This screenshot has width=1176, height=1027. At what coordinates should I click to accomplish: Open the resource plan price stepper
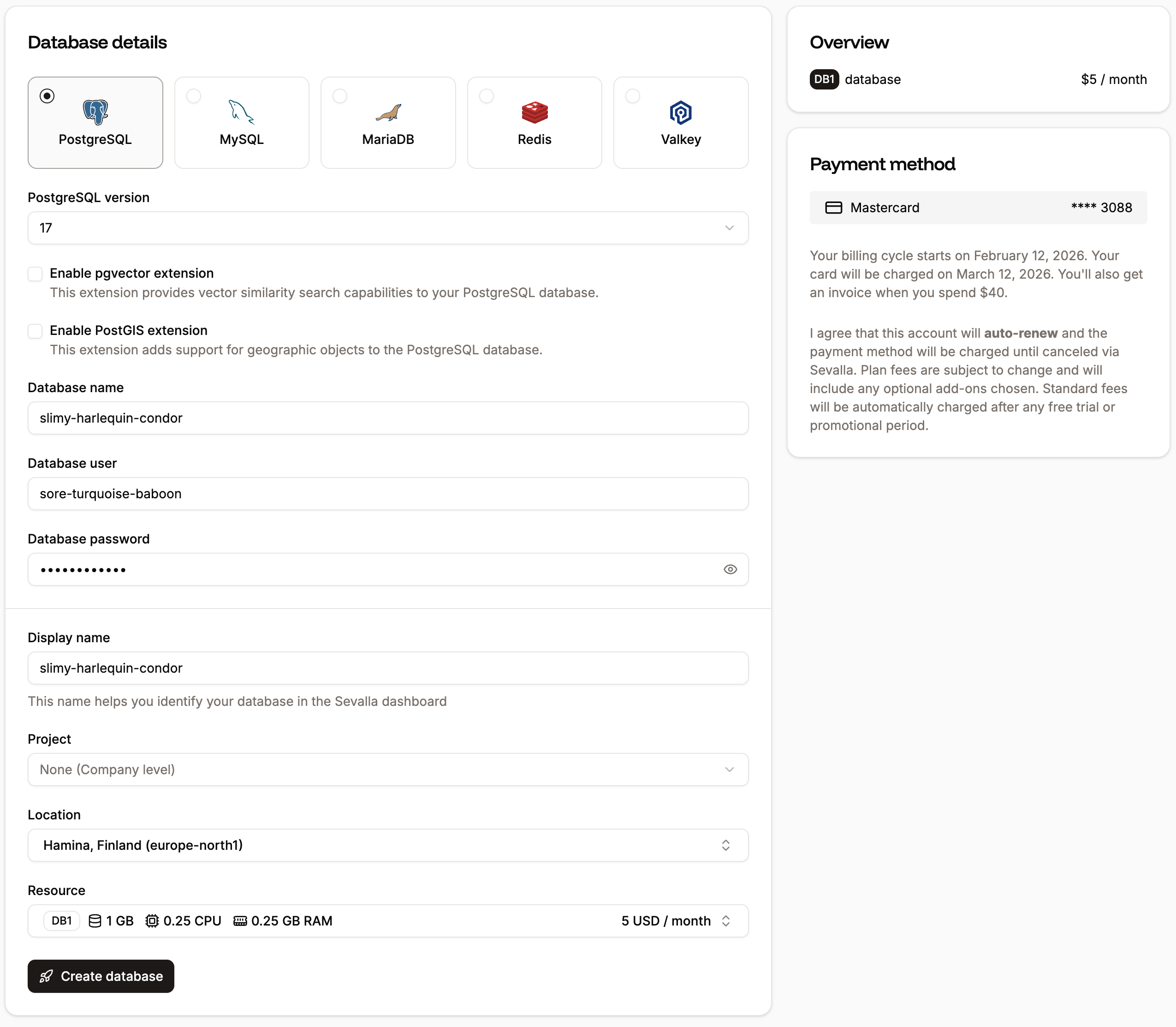tap(726, 921)
